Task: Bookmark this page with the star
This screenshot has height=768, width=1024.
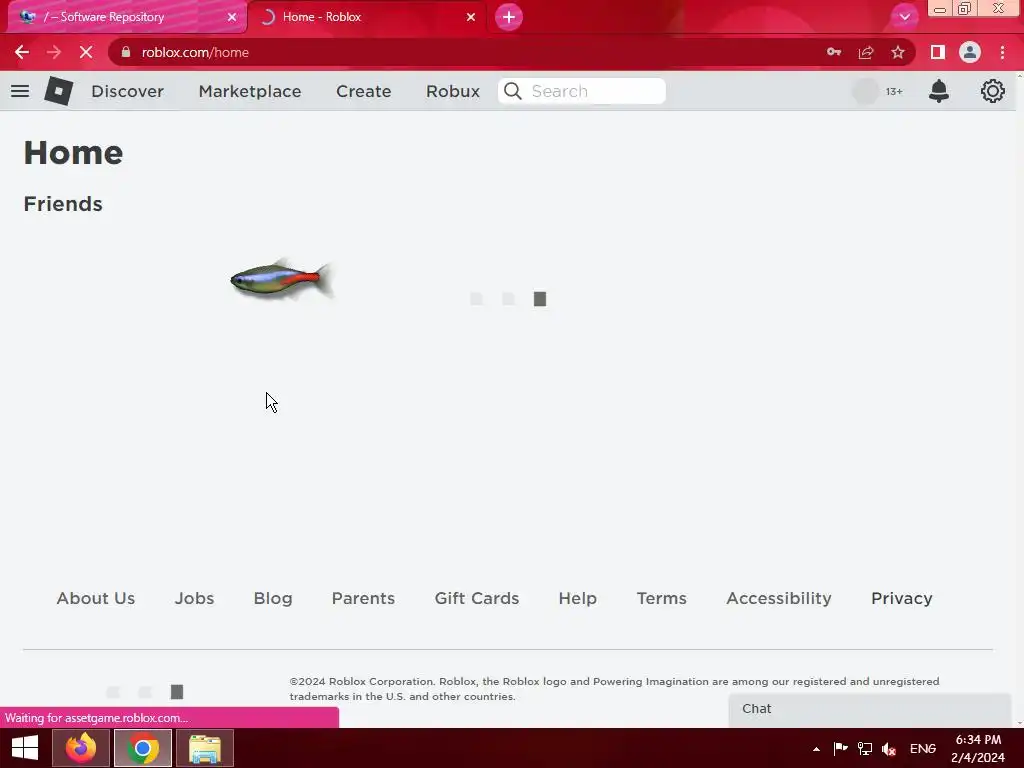Action: [898, 52]
